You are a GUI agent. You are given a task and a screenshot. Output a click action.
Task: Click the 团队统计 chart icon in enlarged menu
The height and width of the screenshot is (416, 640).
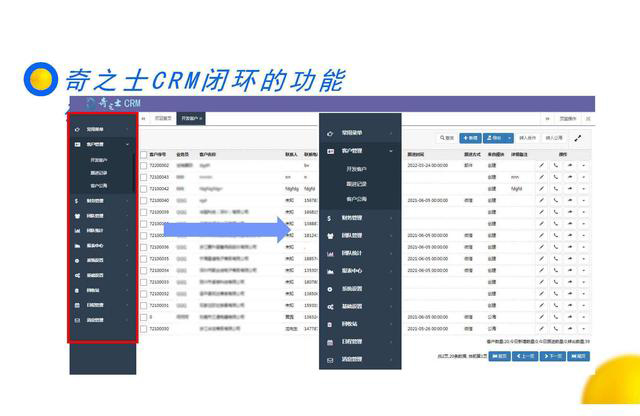pos(330,252)
